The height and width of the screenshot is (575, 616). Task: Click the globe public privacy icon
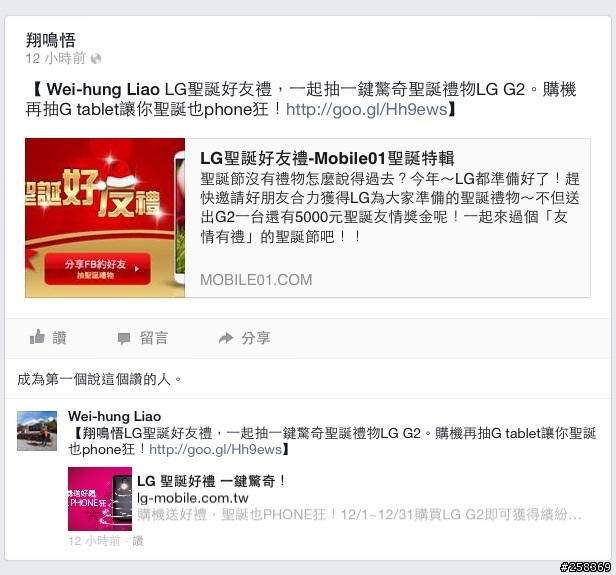[96, 59]
